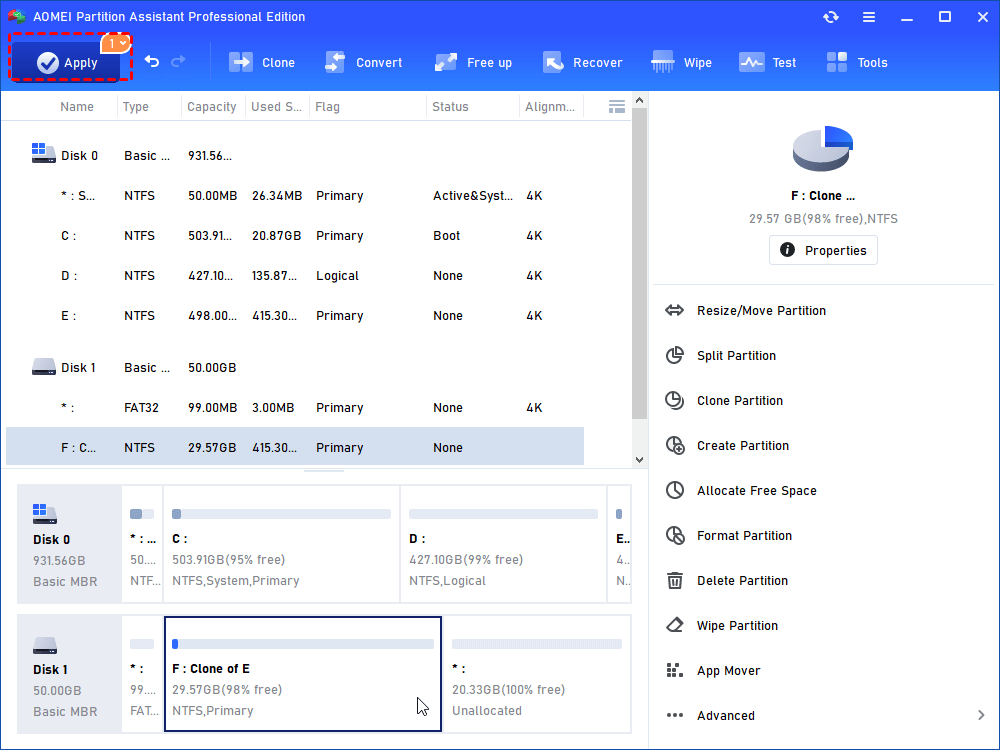Sort by the Status column header
Screen dimensions: 1000x750
pyautogui.click(x=450, y=107)
